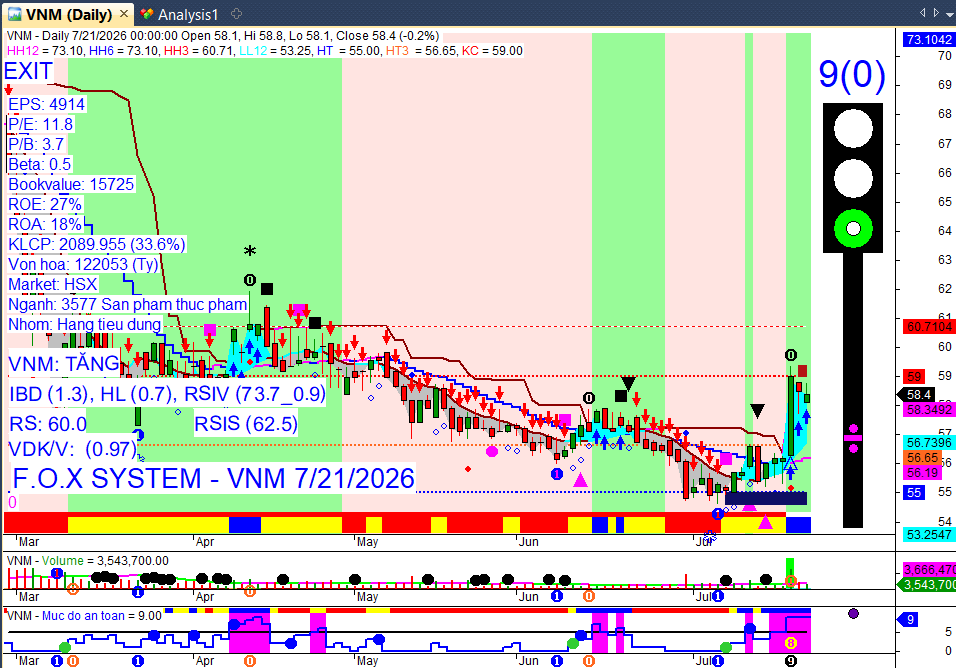
Task: Click the magenta circle marker before June
Action: click(492, 451)
